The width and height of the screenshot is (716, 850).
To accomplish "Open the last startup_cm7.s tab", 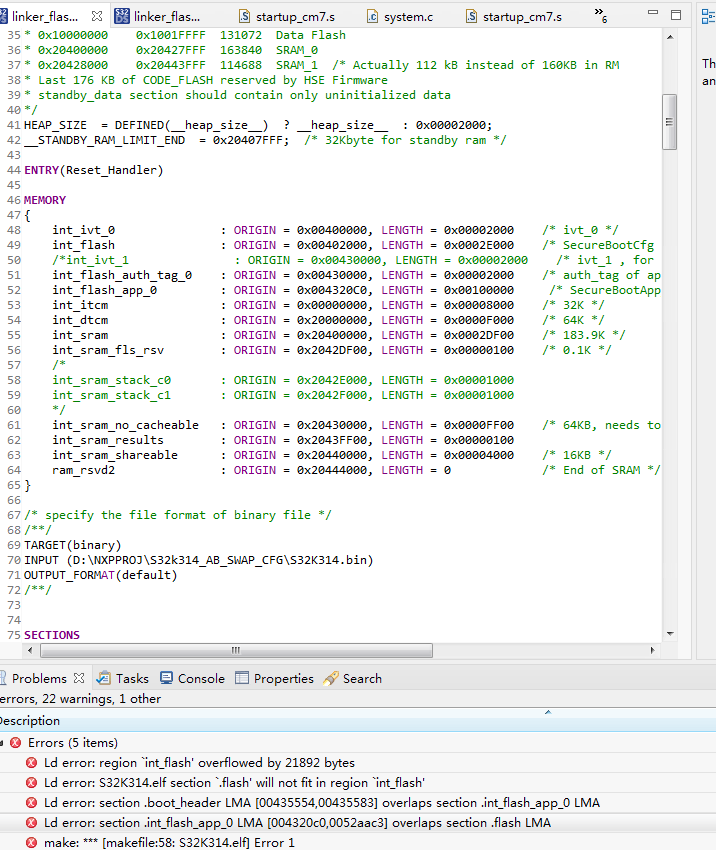I will [514, 17].
